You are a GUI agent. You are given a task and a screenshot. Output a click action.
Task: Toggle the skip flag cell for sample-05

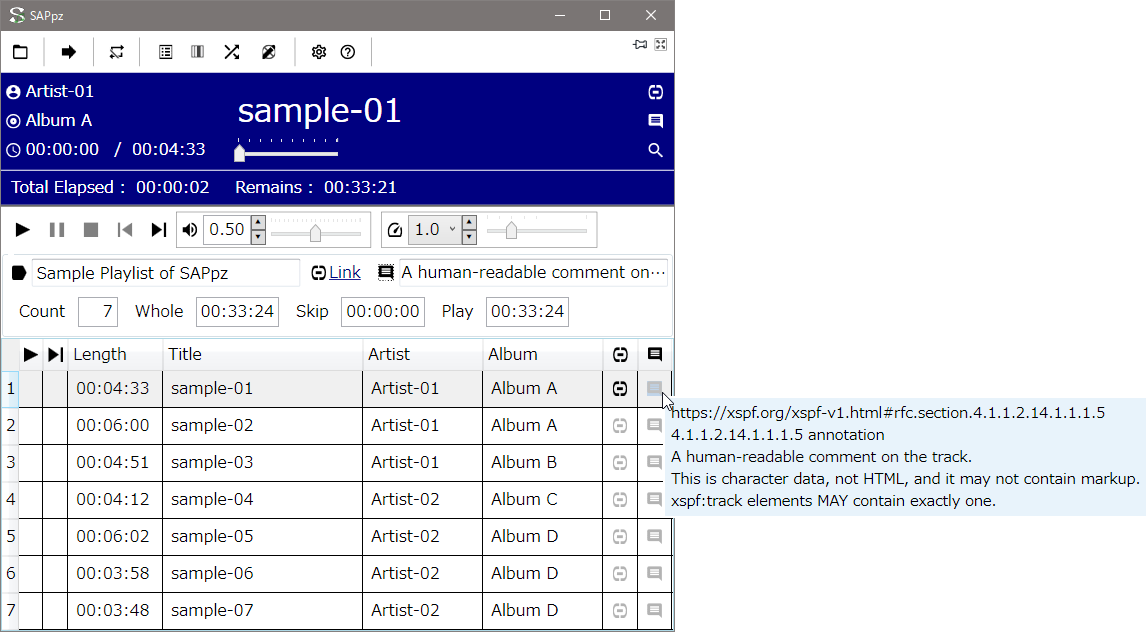pos(55,537)
